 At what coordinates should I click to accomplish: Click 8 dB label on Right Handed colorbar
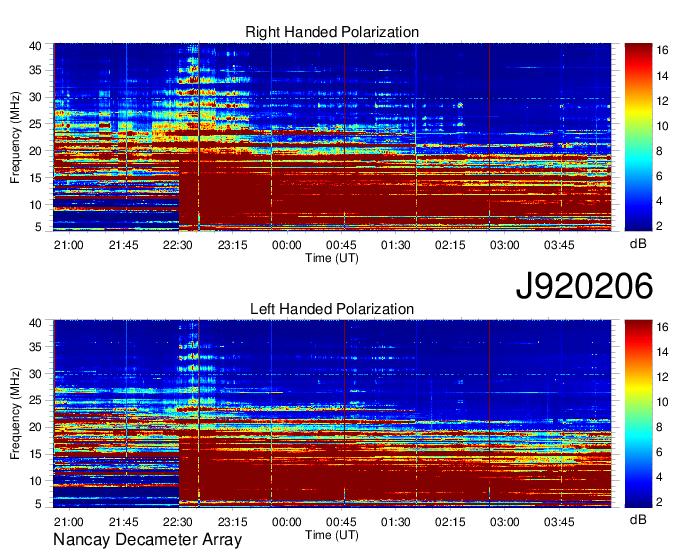(659, 151)
